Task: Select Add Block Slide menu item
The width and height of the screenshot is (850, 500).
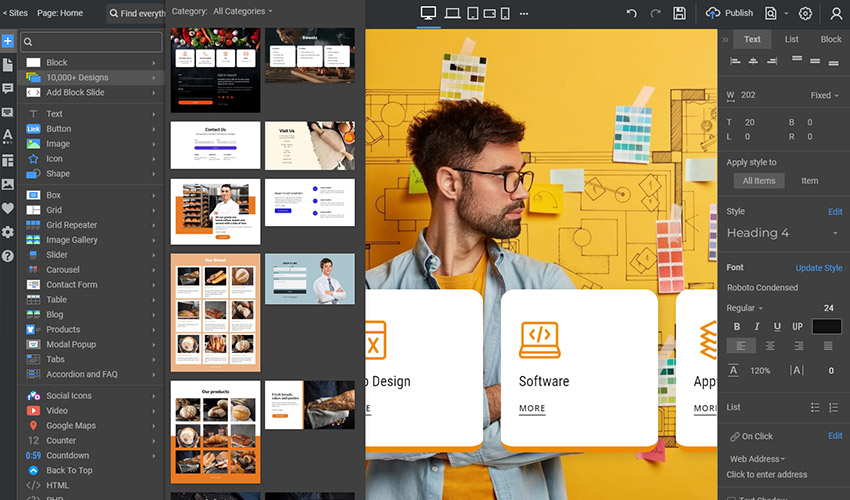Action: pos(91,93)
